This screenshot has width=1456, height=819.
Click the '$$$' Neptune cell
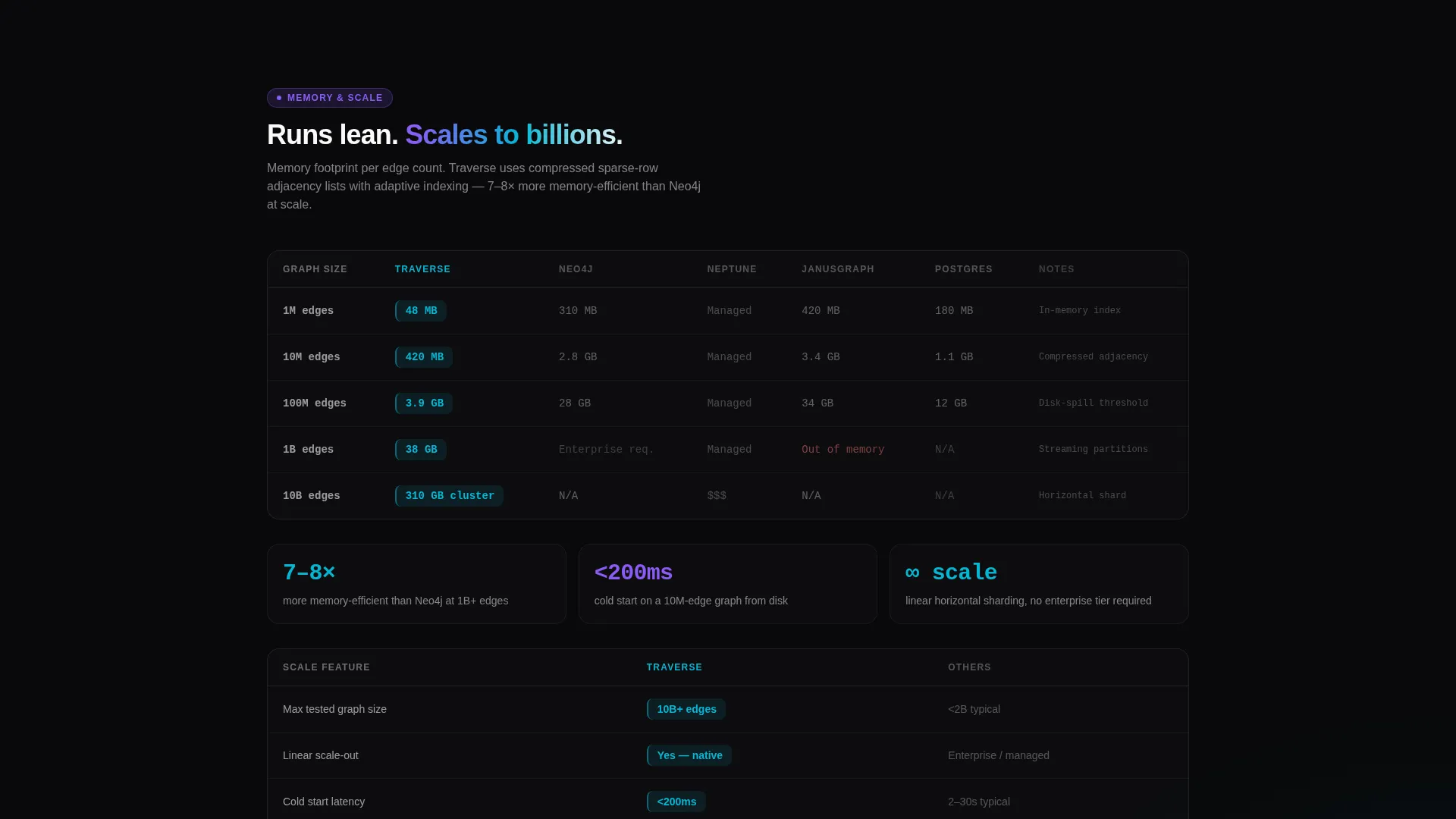tap(717, 496)
